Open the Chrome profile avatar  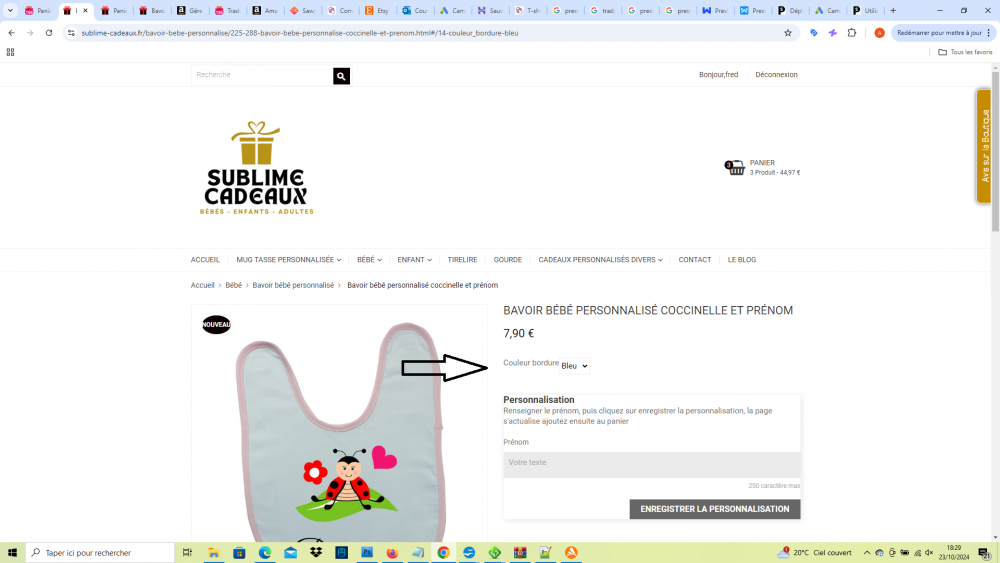pyautogui.click(x=879, y=33)
